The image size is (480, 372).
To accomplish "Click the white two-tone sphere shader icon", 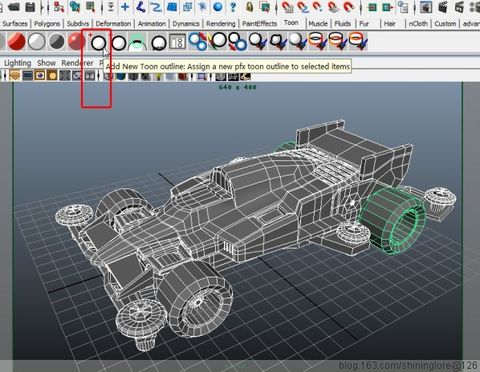I will [36, 42].
